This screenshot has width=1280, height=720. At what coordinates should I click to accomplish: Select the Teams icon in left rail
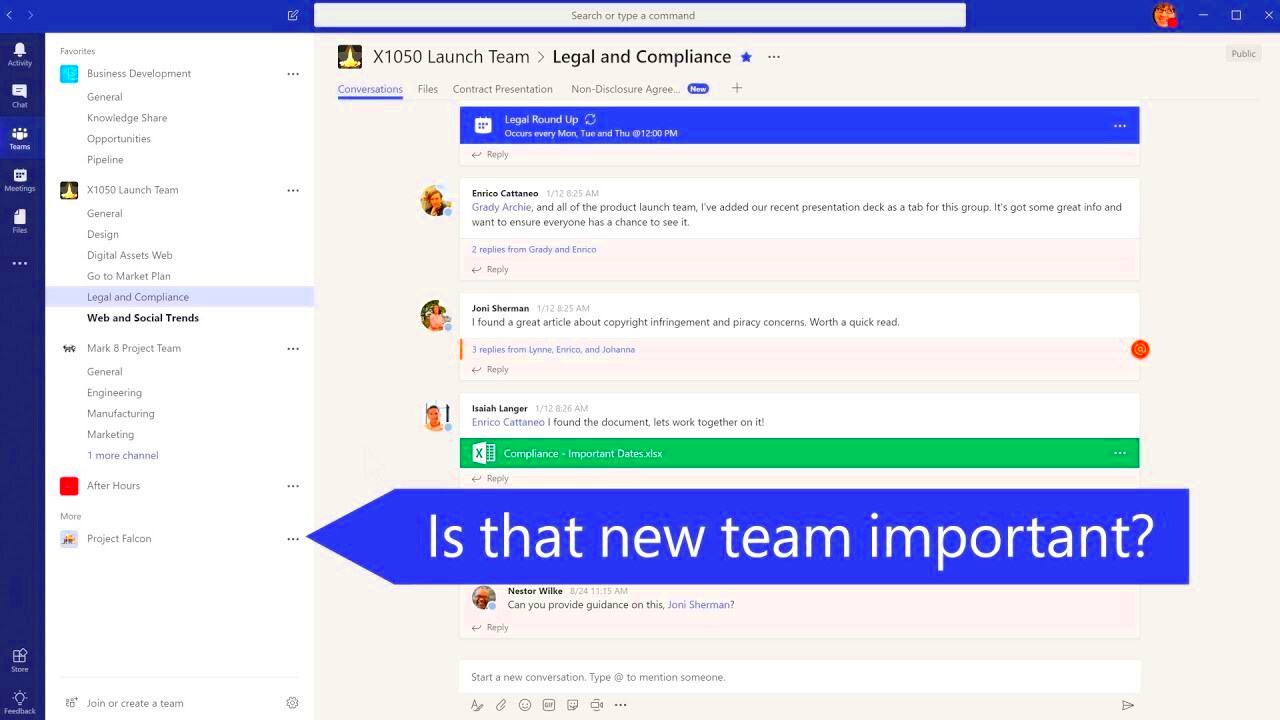[x=20, y=138]
